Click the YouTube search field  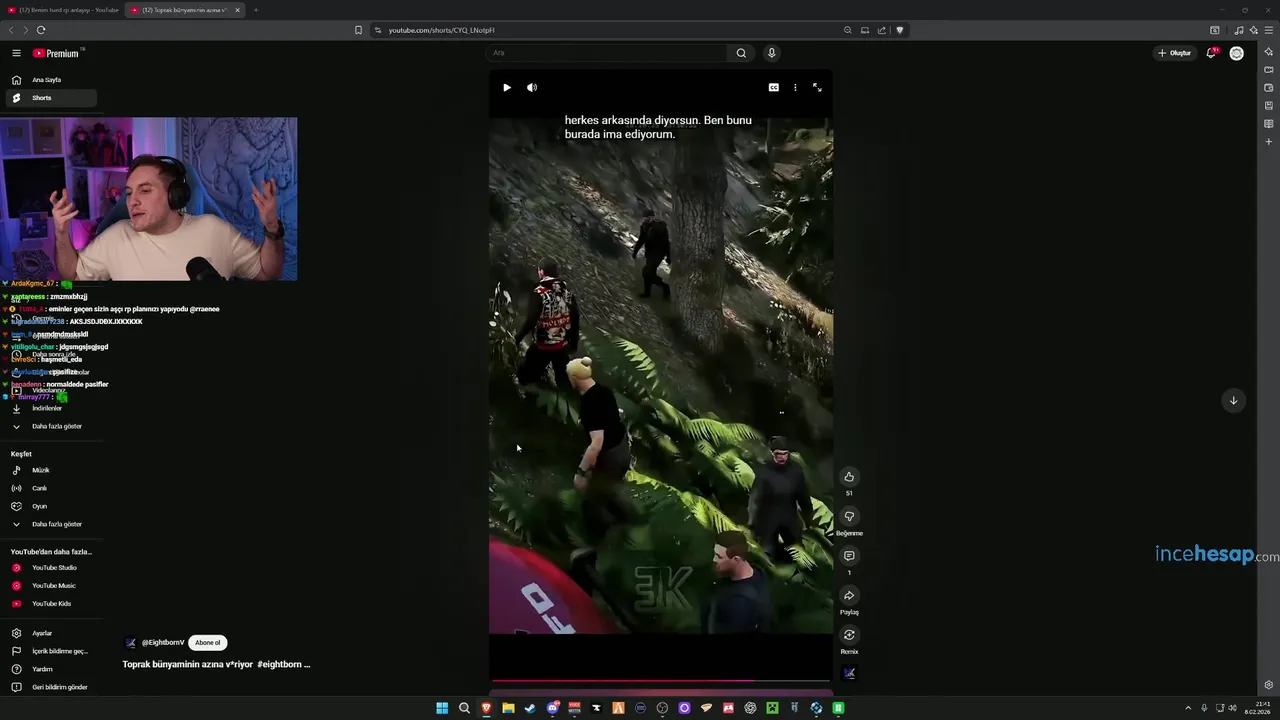coord(606,53)
